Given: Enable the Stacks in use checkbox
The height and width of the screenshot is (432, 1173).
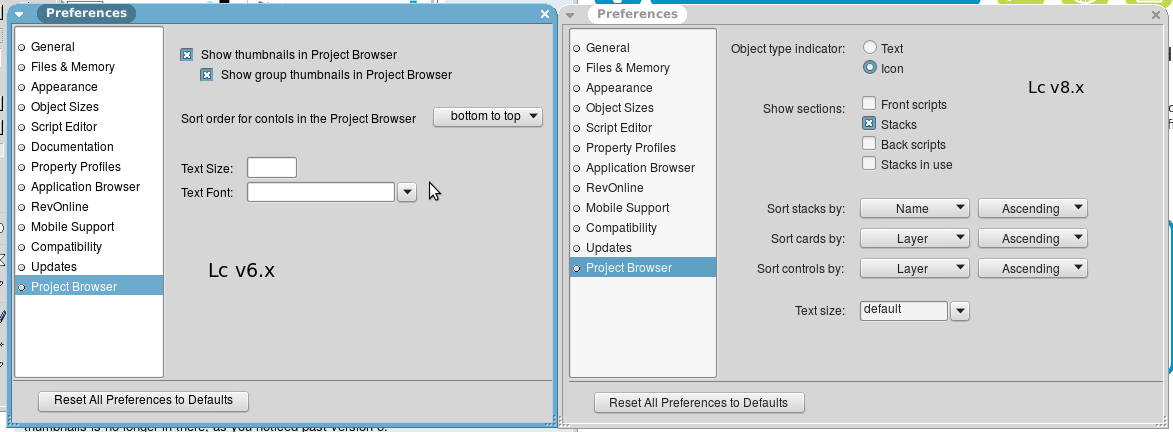Looking at the screenshot, I should pyautogui.click(x=870, y=164).
